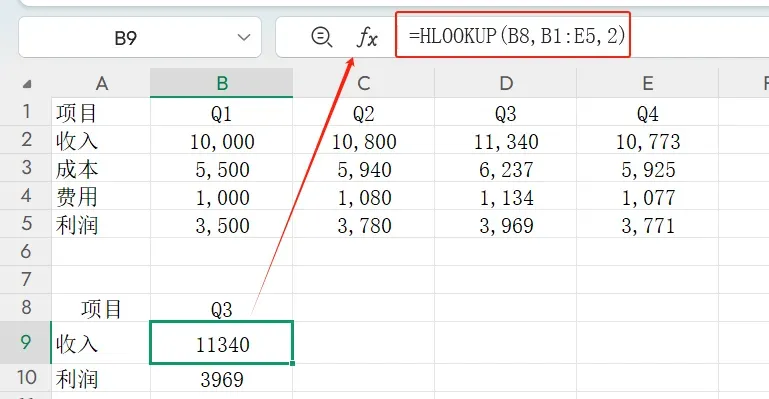Select column C header
Screen dimensions: 769x399
(363, 83)
